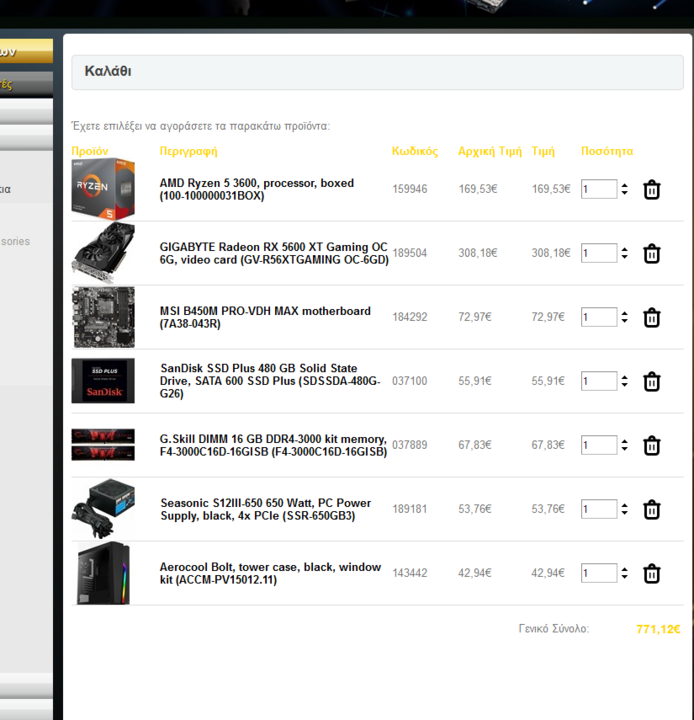The height and width of the screenshot is (720, 694).
Task: Open GIGABYTE Radeon RX 5600 XT product page
Action: (x=274, y=253)
